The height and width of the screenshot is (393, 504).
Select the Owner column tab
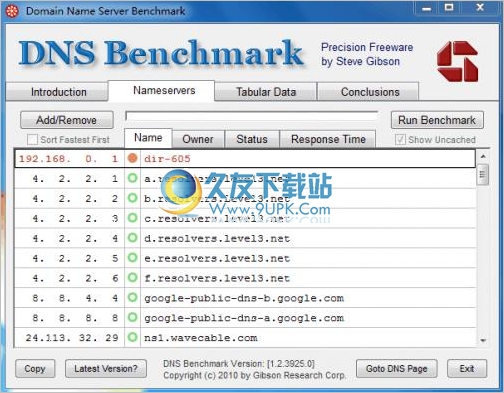click(x=198, y=139)
